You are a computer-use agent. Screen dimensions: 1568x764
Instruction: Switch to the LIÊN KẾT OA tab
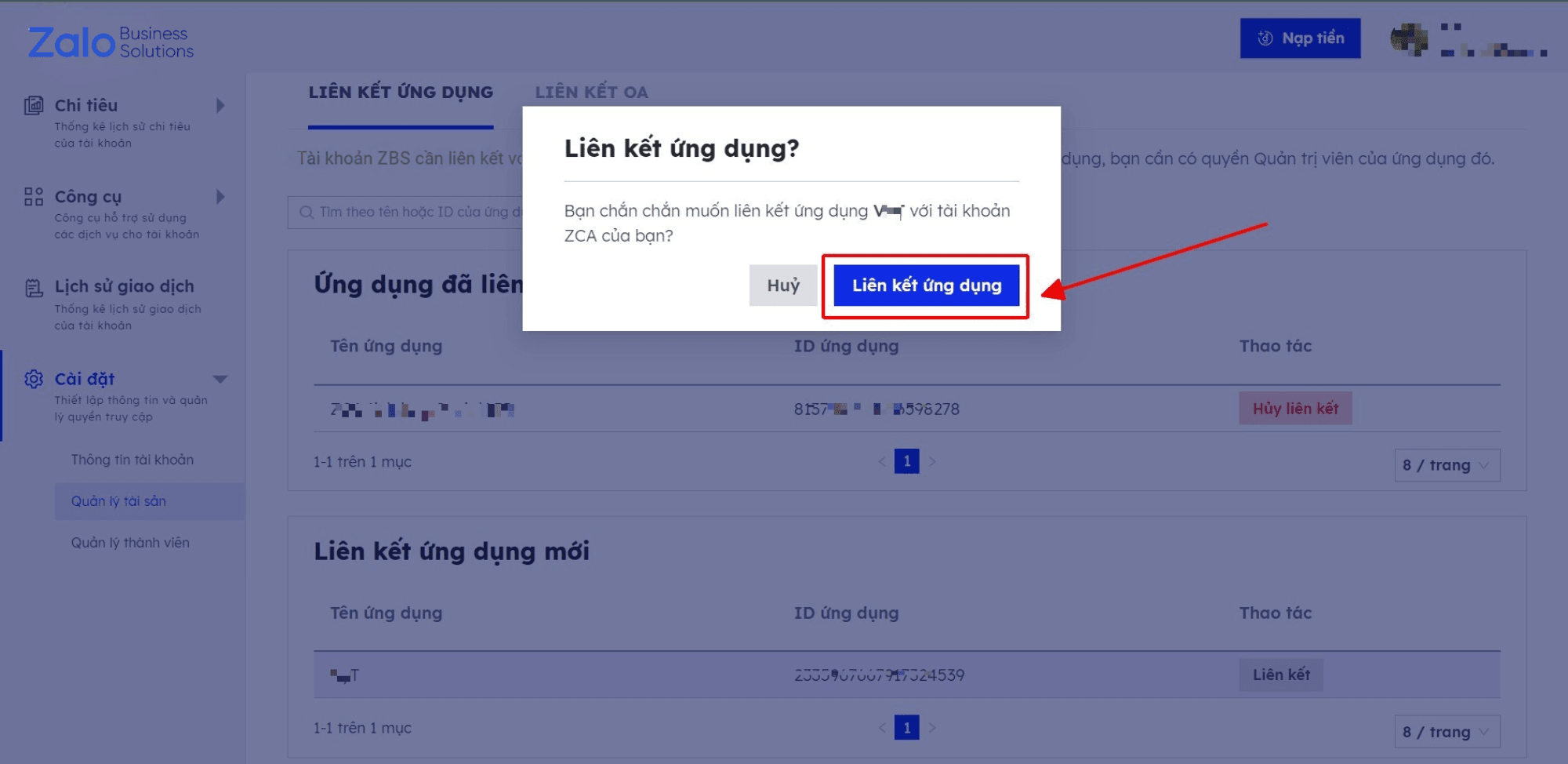coord(591,93)
